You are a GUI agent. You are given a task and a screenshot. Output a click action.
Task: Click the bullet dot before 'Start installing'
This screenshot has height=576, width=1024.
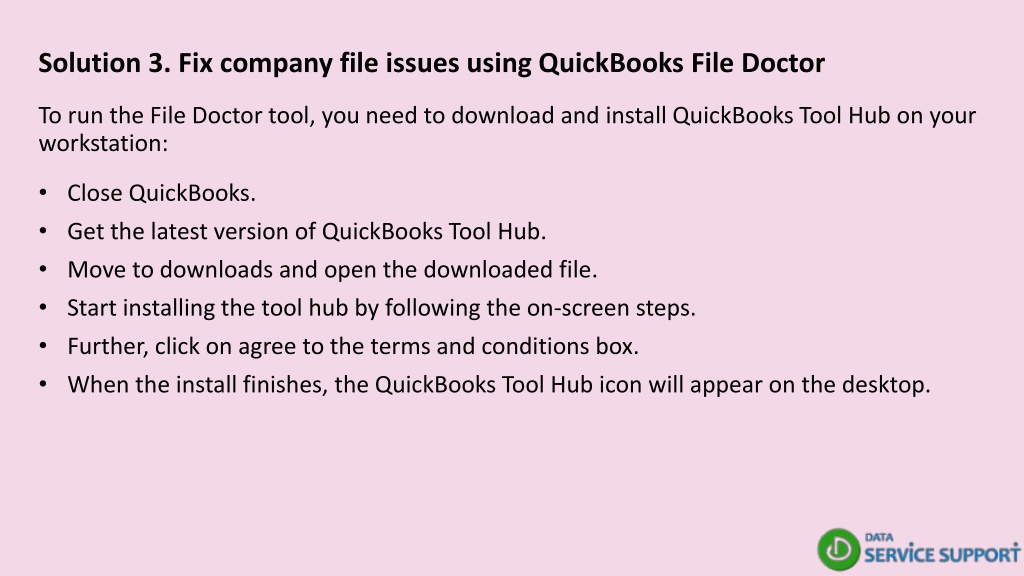click(x=43, y=307)
